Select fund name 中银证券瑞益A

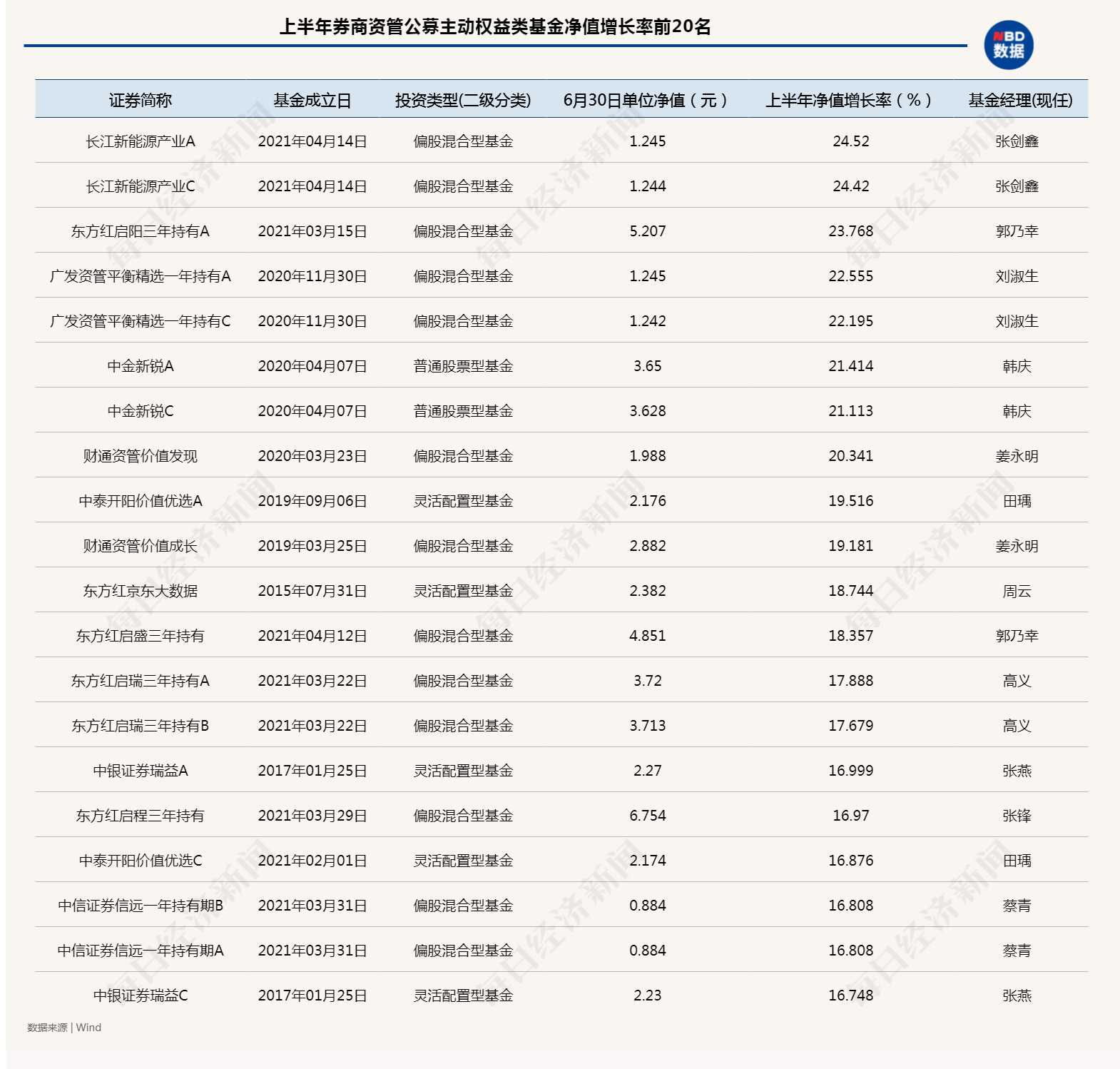(x=141, y=771)
